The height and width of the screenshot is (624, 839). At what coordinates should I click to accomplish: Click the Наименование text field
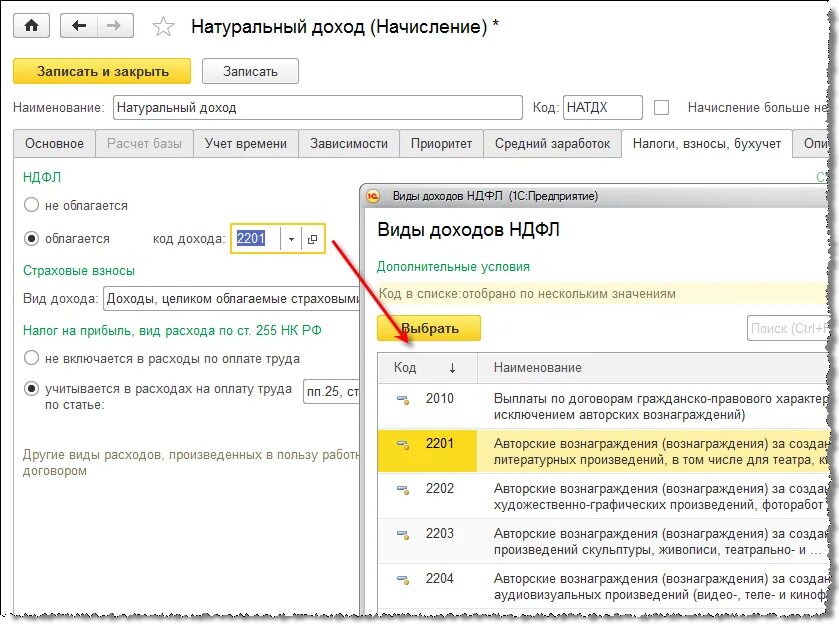(317, 108)
